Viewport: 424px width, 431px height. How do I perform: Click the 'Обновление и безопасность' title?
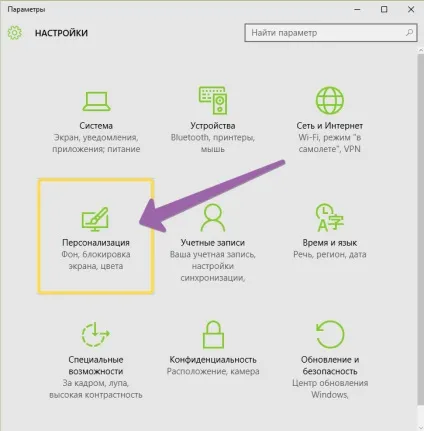point(330,365)
